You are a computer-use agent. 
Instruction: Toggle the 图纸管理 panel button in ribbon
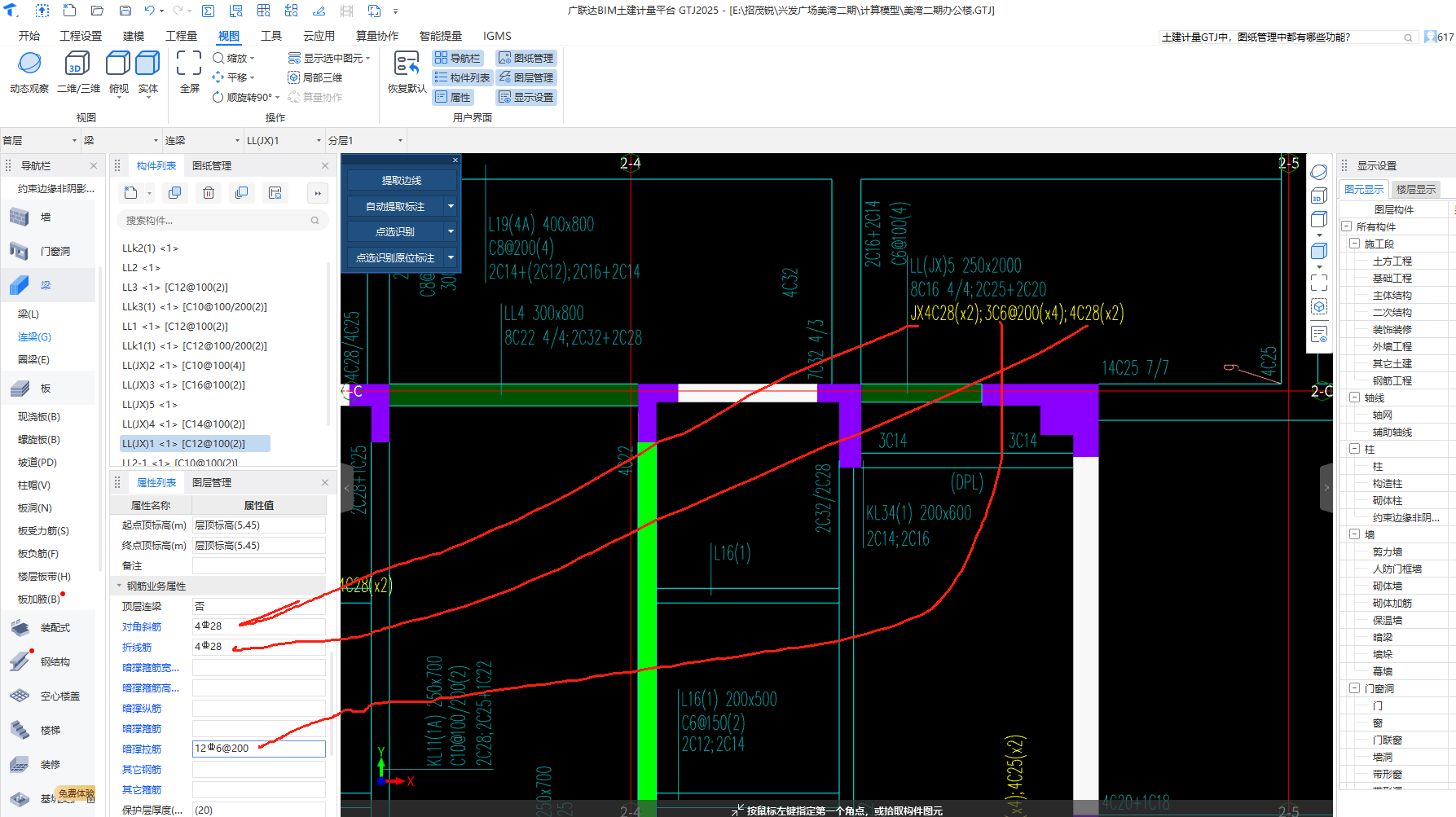pyautogui.click(x=526, y=58)
